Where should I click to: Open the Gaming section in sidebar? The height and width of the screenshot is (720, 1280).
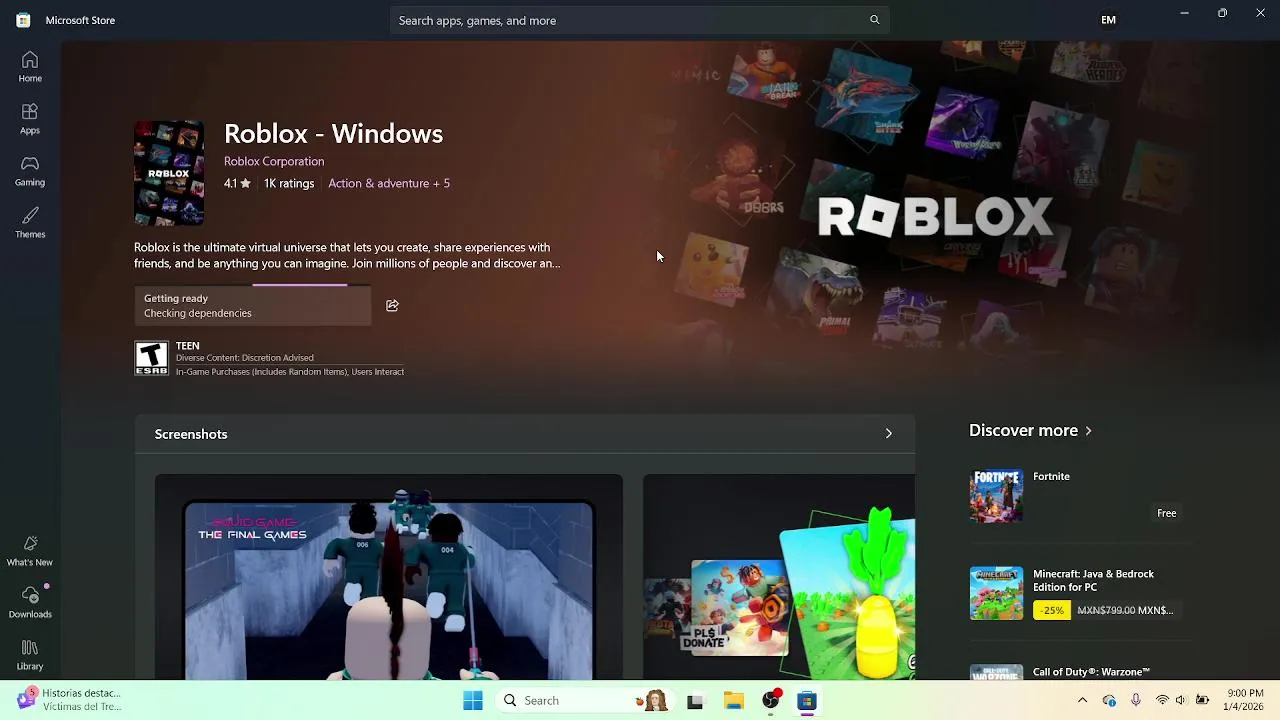(x=30, y=171)
